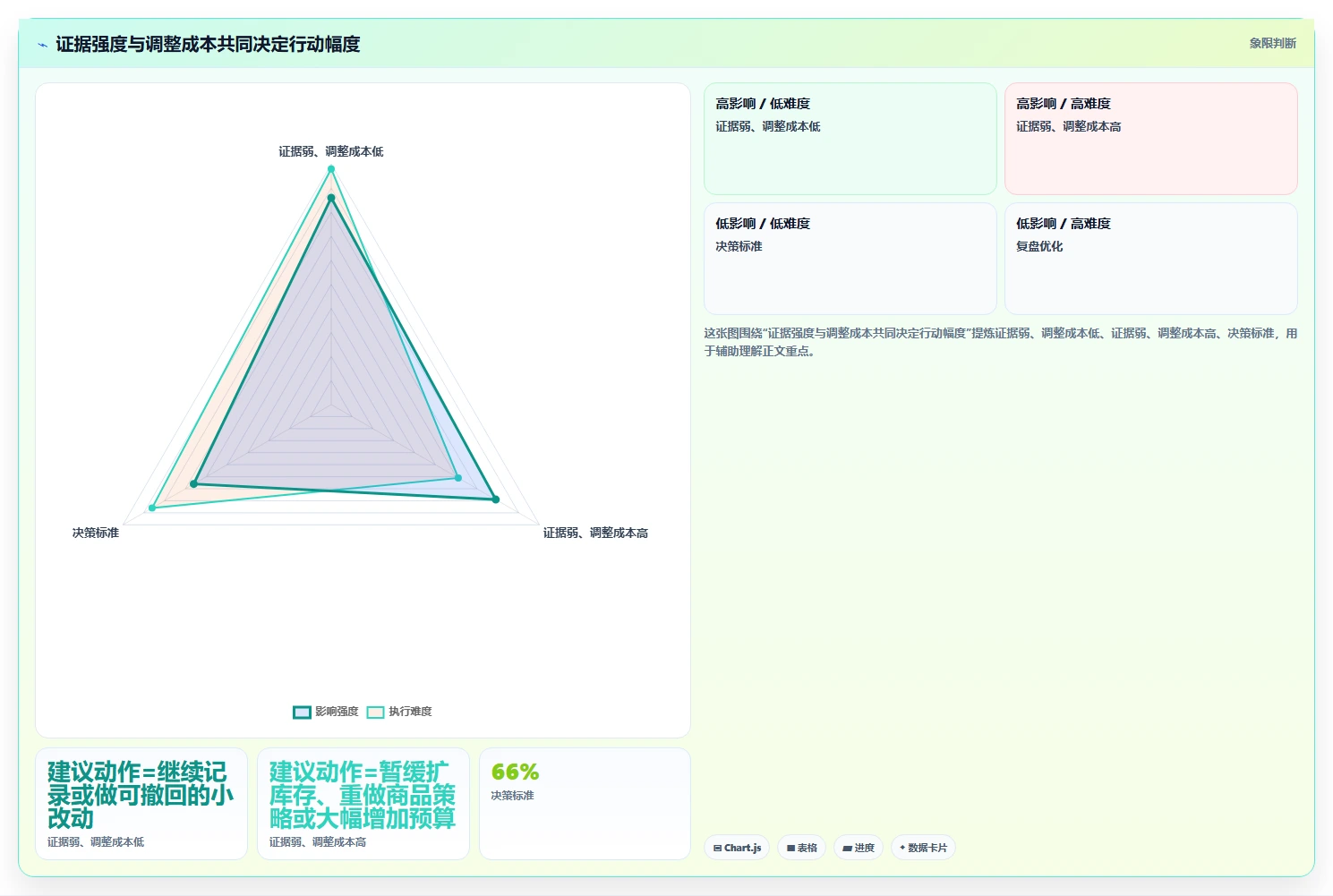Open the 高影响 / 高难度 quadrant card
The height and width of the screenshot is (896, 1333).
(x=1151, y=139)
